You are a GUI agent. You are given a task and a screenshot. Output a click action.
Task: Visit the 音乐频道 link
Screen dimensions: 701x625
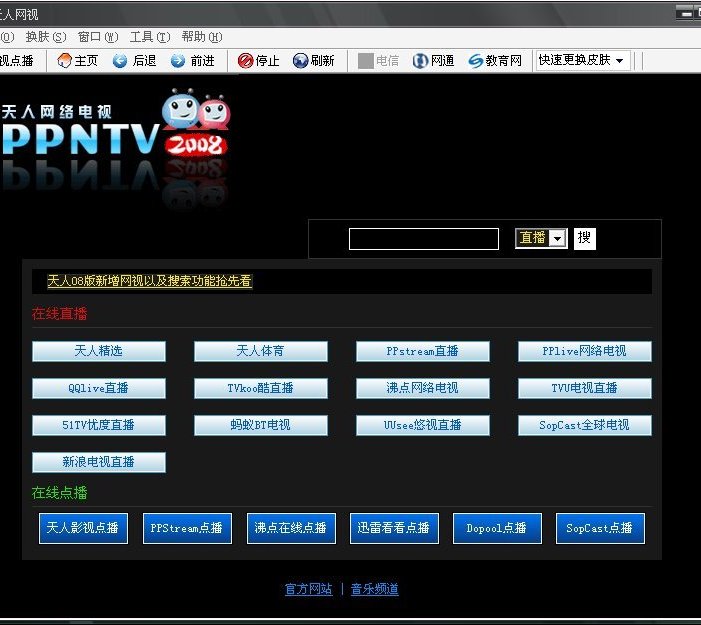pyautogui.click(x=375, y=589)
